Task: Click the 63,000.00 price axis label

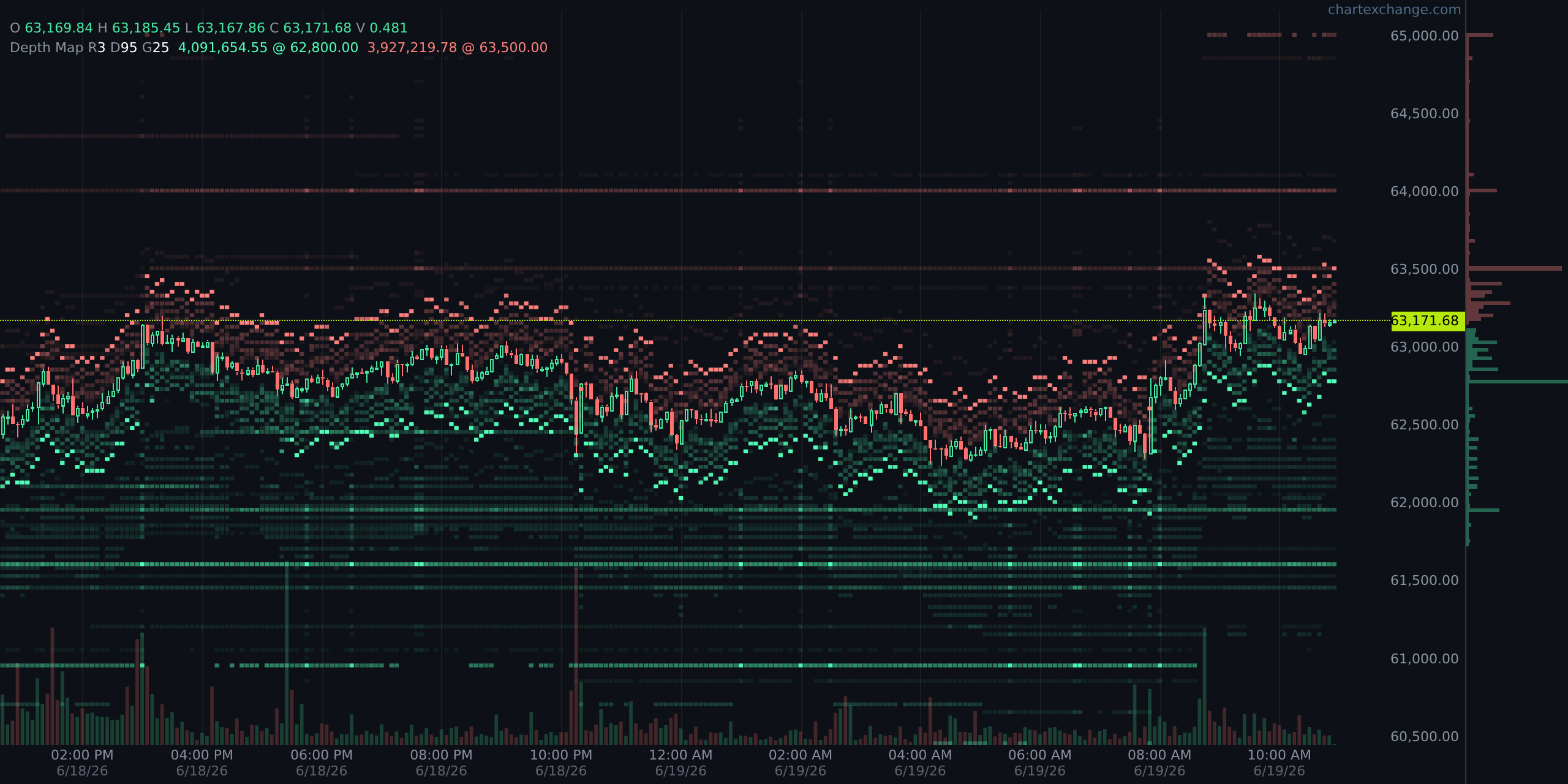Action: coord(1425,347)
